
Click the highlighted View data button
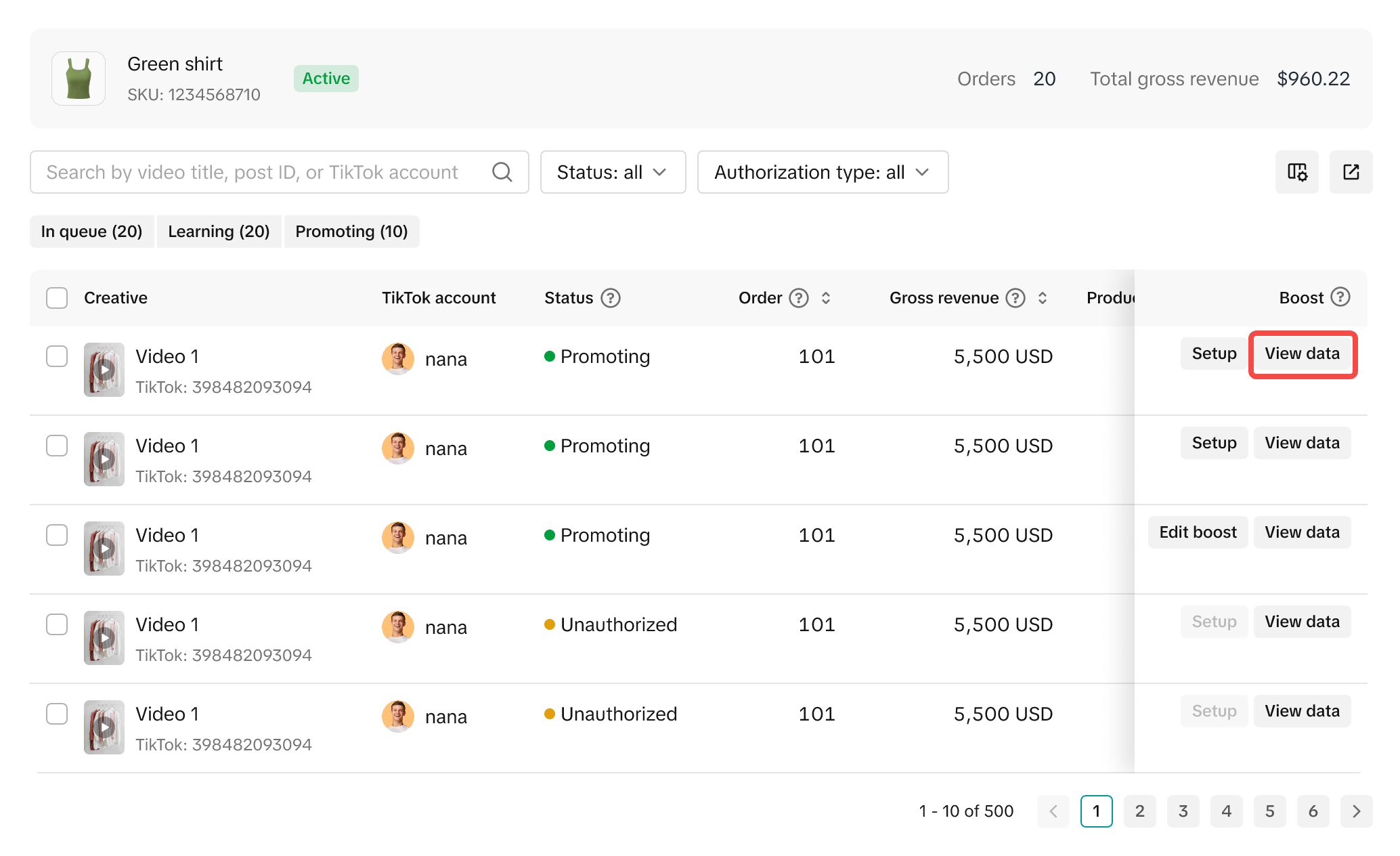pyautogui.click(x=1302, y=354)
